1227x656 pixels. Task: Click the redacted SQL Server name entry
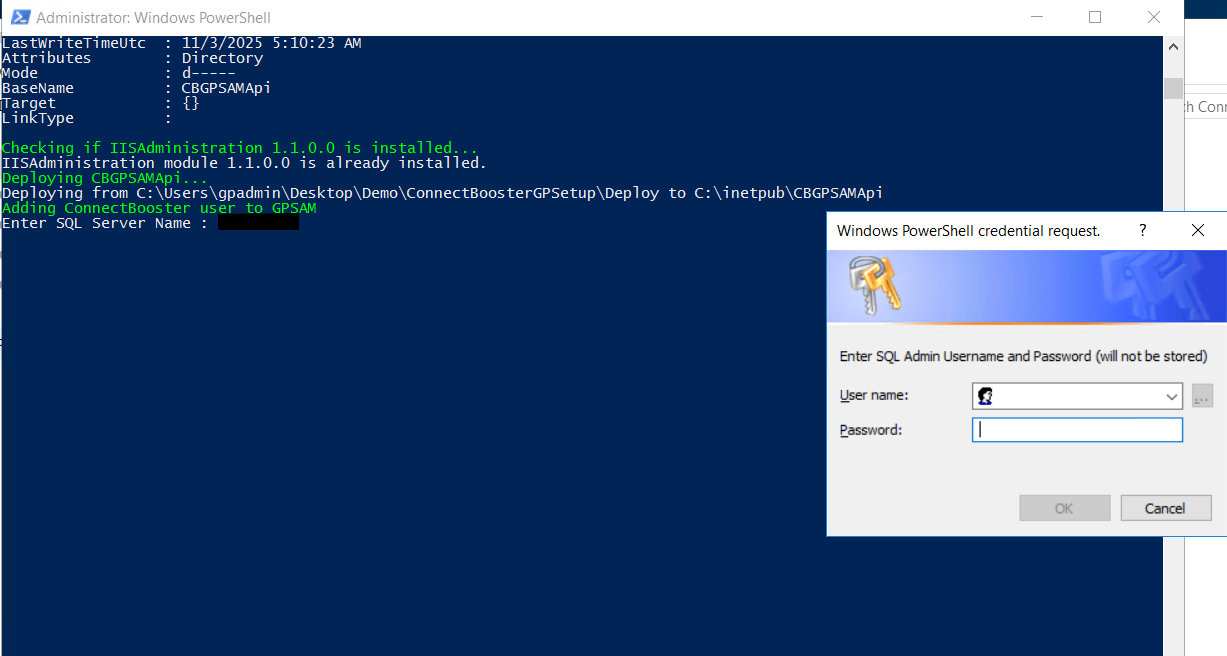point(258,223)
